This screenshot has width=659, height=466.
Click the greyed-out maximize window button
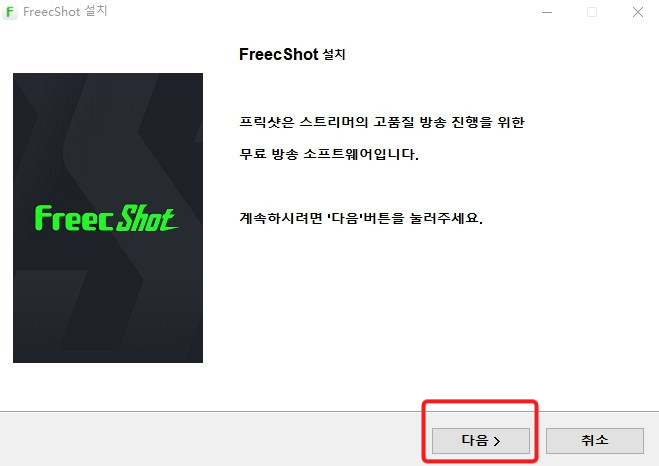[592, 12]
